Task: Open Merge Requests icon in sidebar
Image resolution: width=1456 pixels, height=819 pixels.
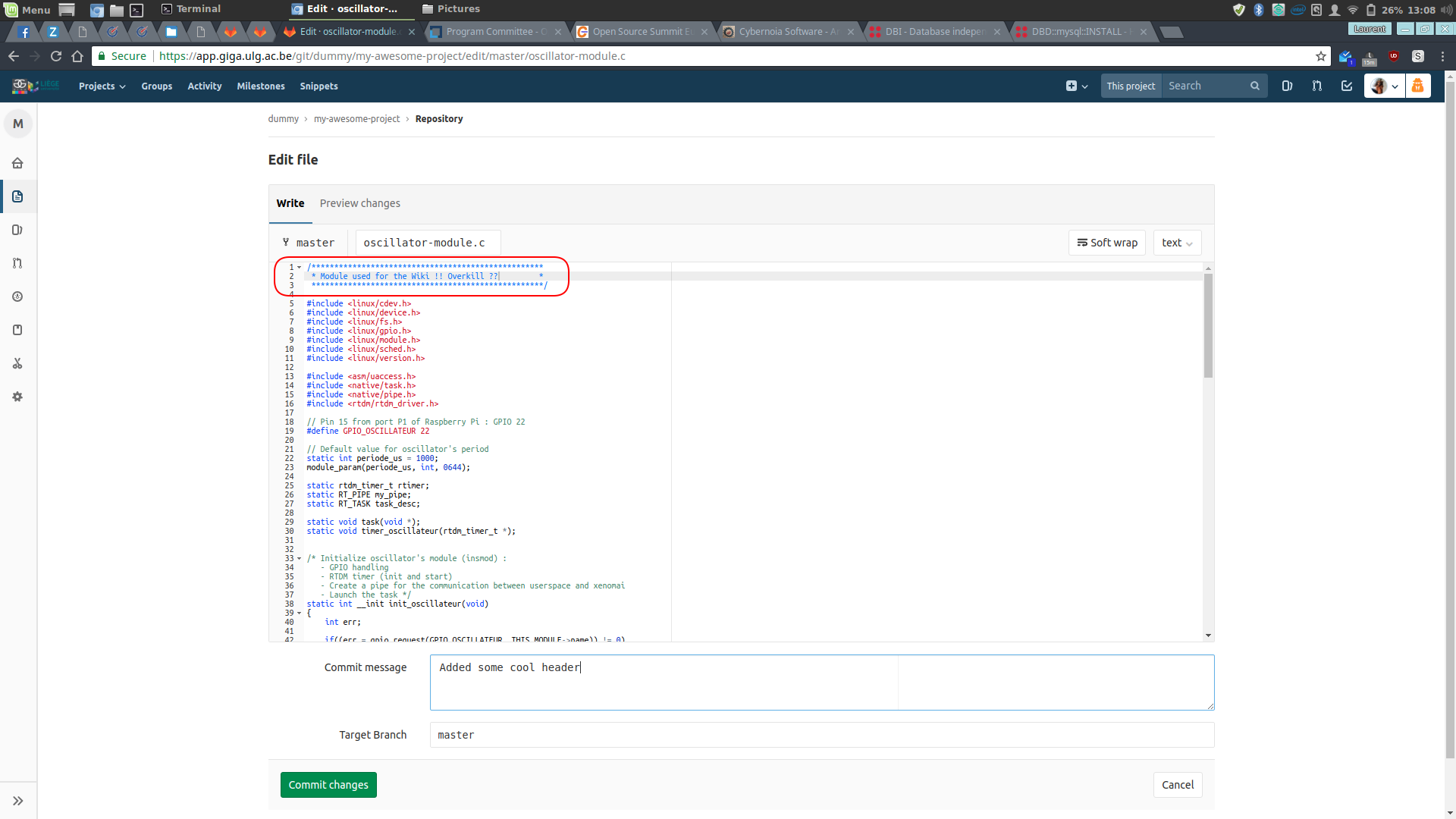Action: 17,263
